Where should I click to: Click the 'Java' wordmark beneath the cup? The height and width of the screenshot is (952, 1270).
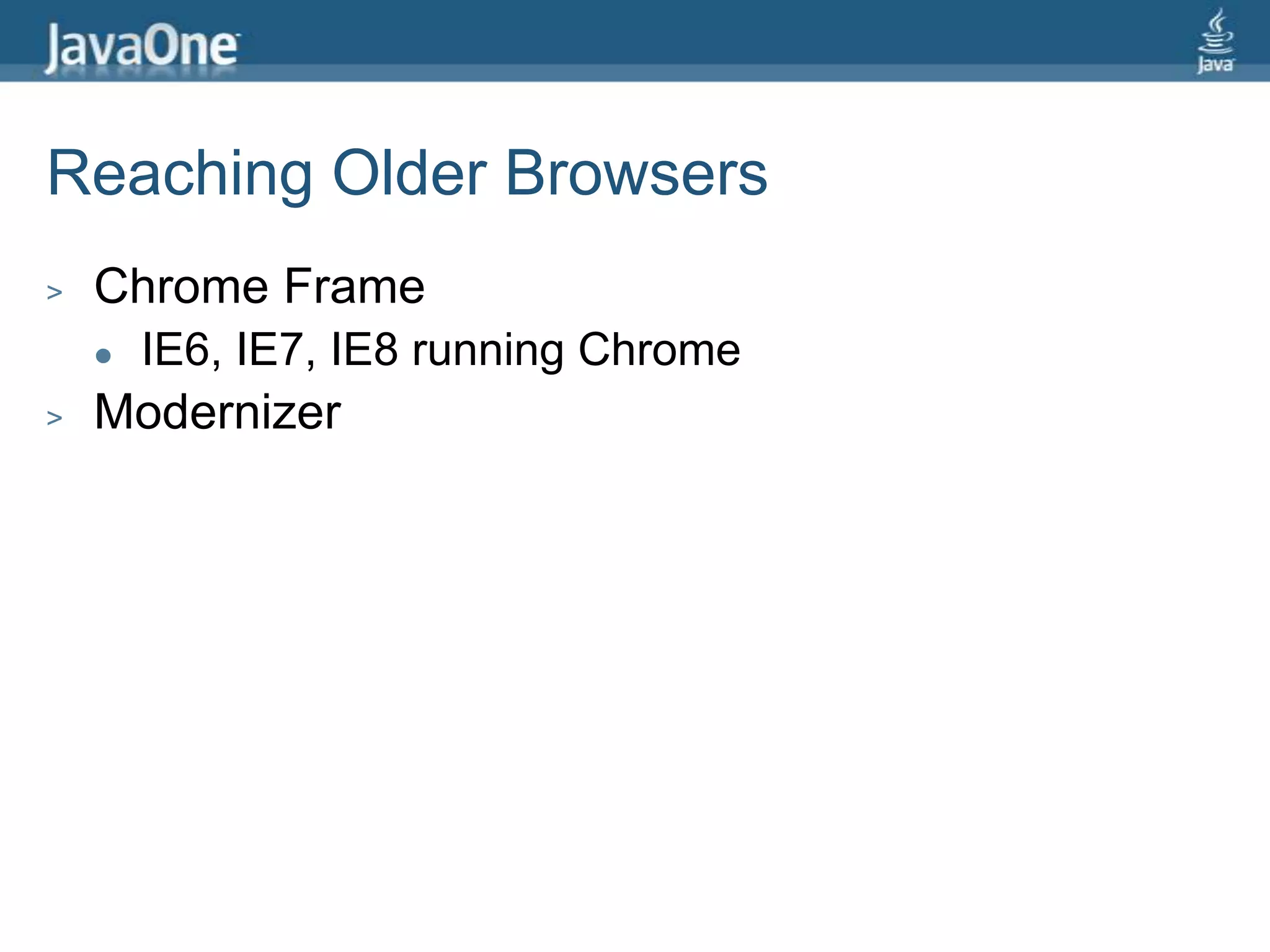click(1215, 64)
